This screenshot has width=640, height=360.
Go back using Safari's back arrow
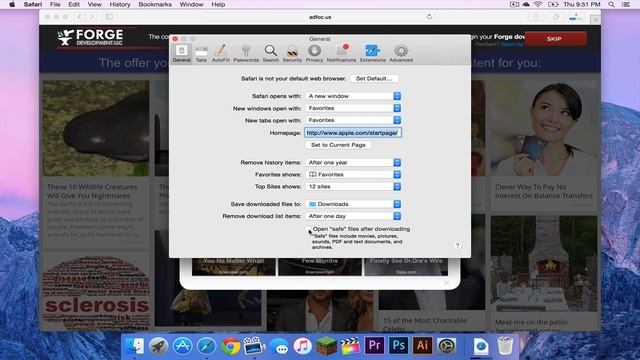point(79,17)
